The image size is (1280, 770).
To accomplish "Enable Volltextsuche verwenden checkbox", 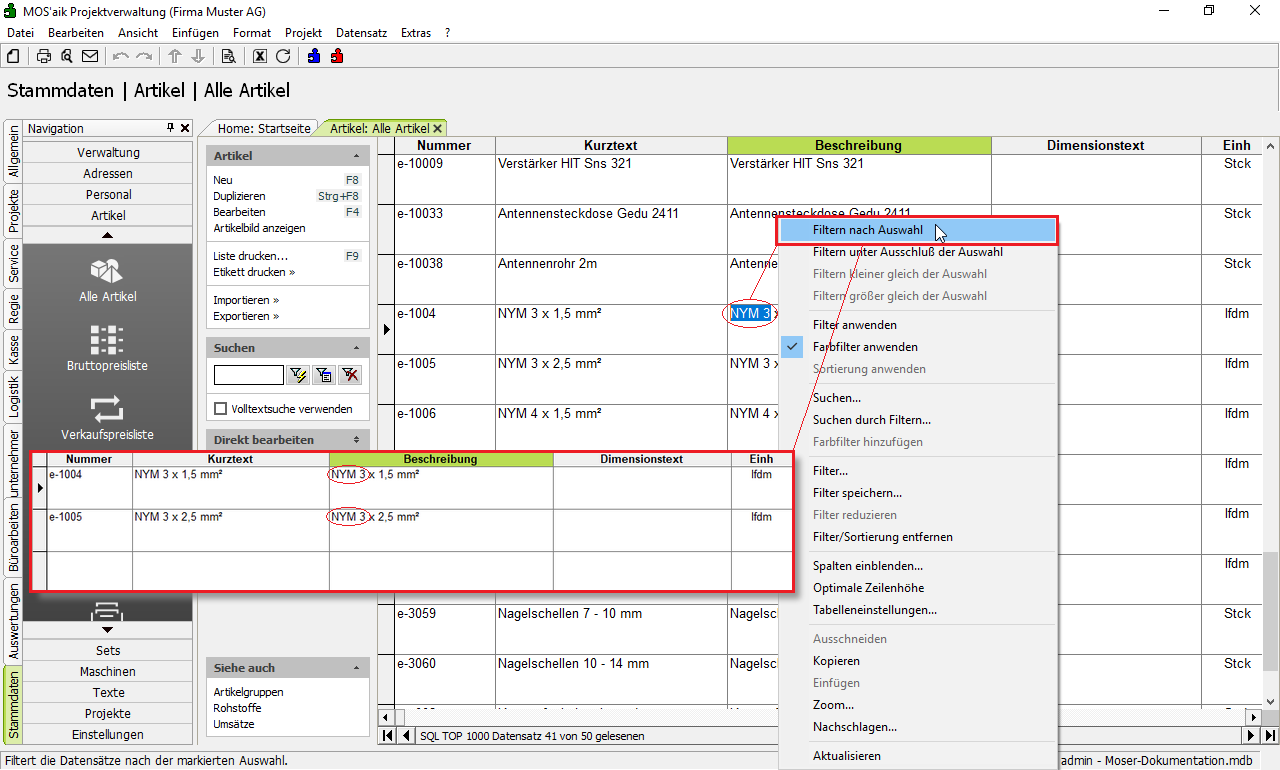I will pos(221,409).
